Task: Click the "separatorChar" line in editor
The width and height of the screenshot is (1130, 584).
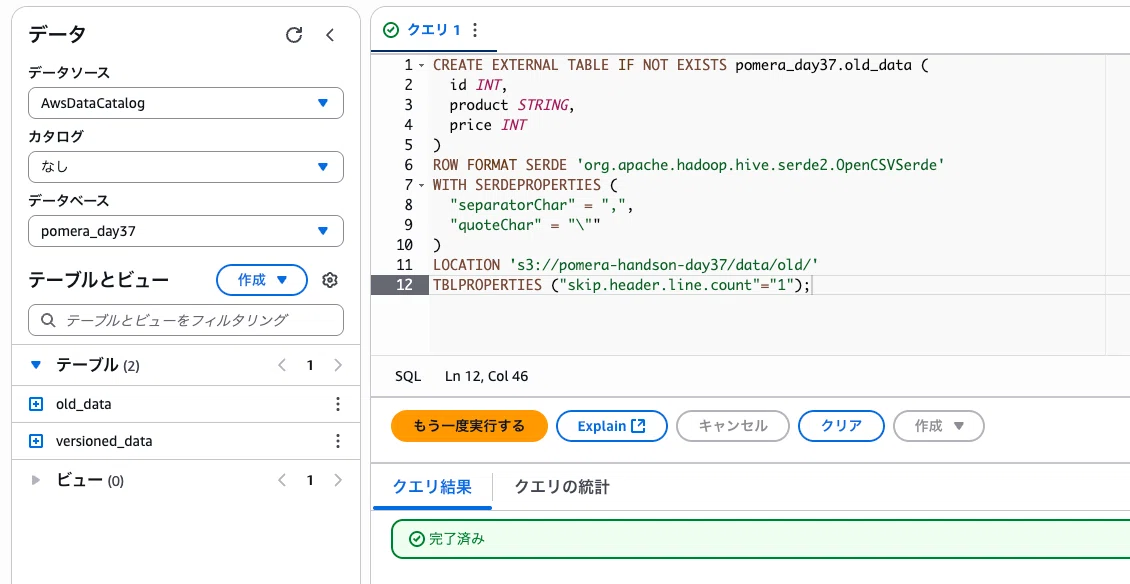Action: click(x=541, y=205)
